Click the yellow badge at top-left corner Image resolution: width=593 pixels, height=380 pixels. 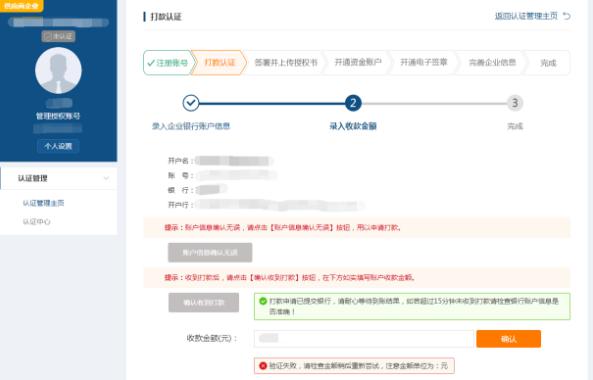click(21, 5)
